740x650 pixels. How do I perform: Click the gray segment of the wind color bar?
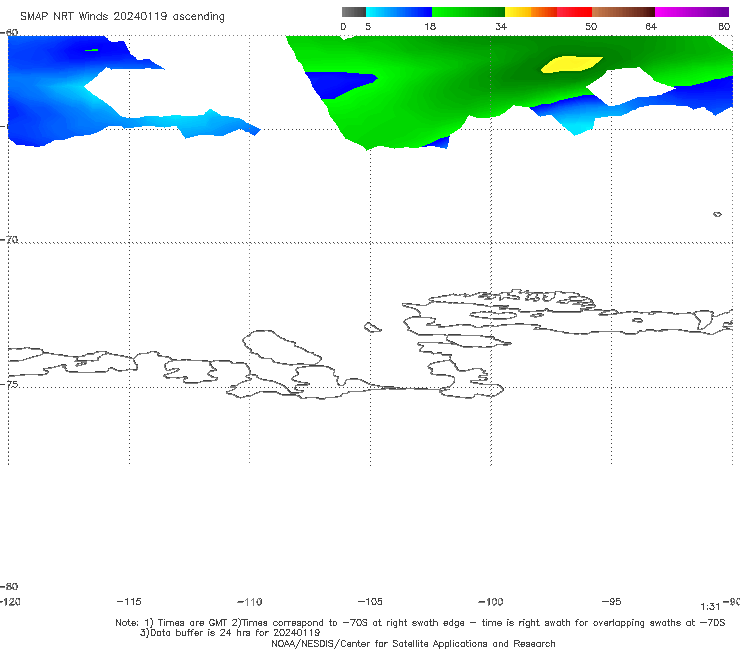pyautogui.click(x=354, y=12)
